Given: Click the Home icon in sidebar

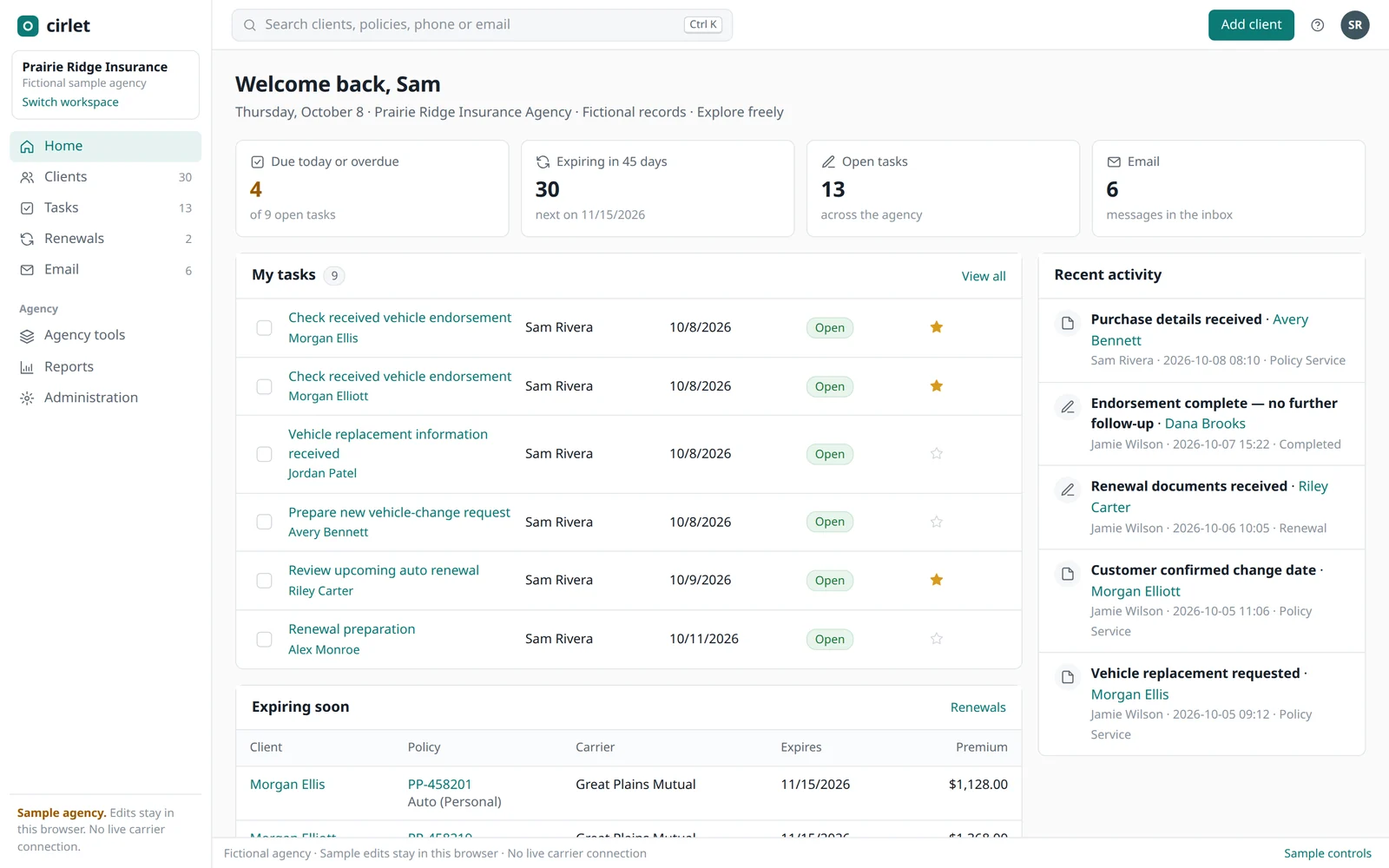Looking at the screenshot, I should [27, 147].
